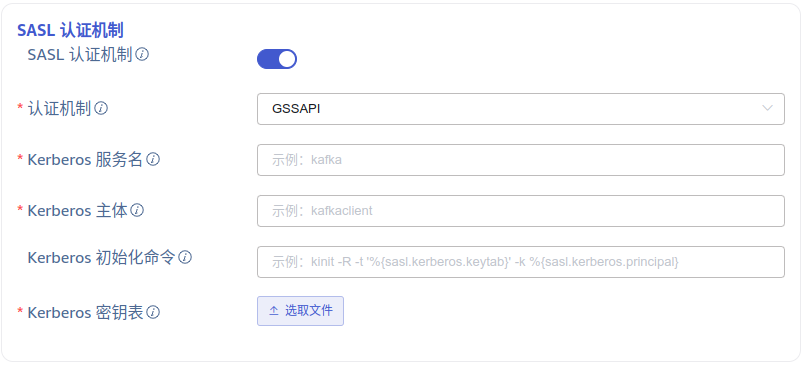Click info icon beside SASL 认证机制 toggle label

coord(142,54)
